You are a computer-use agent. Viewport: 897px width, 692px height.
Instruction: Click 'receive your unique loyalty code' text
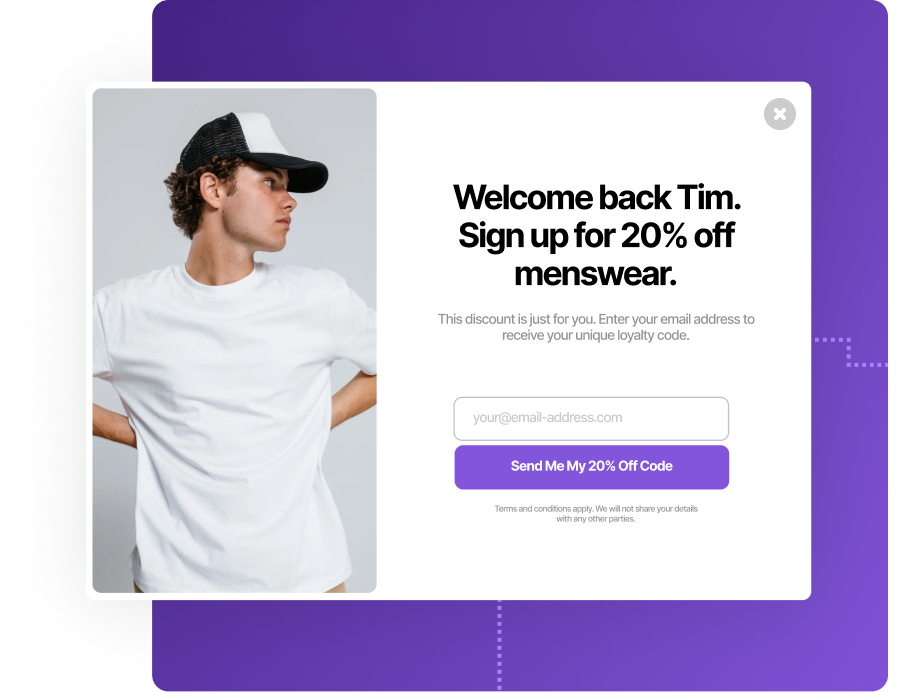[596, 335]
